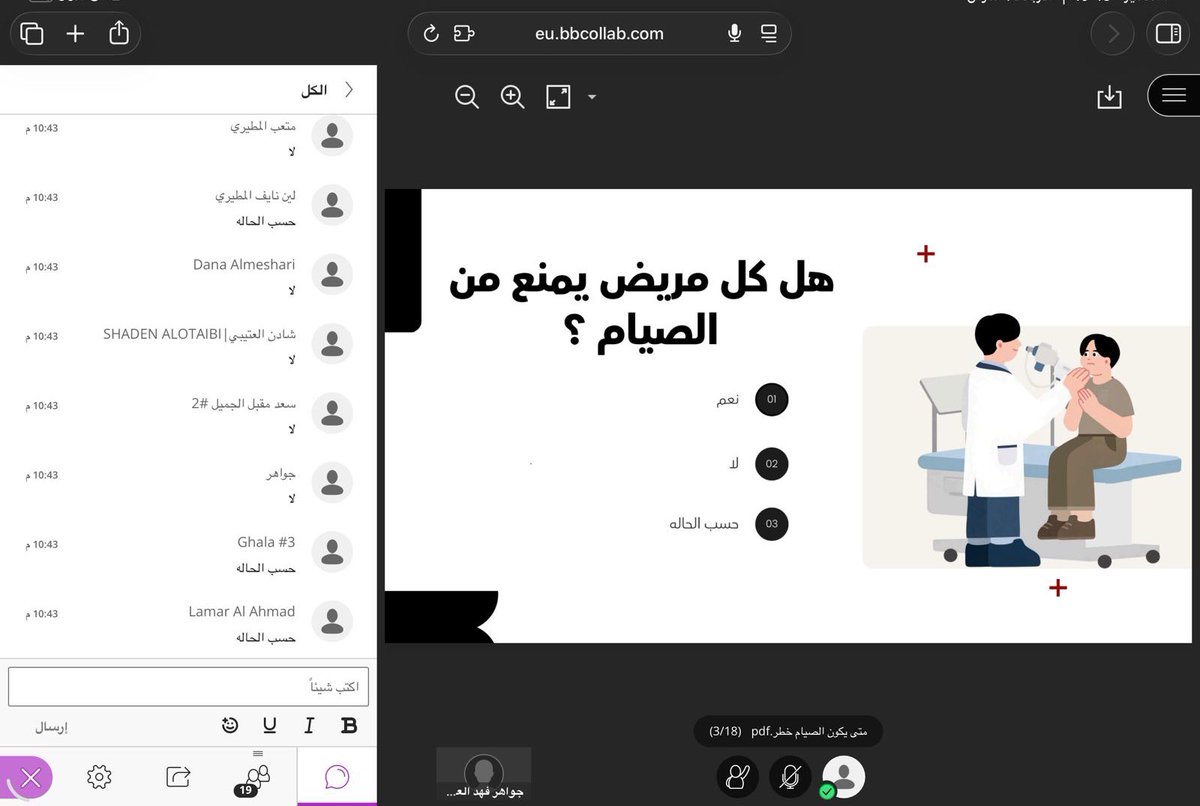Zoom out of the shared slide
Viewport: 1200px width, 806px height.
point(467,97)
